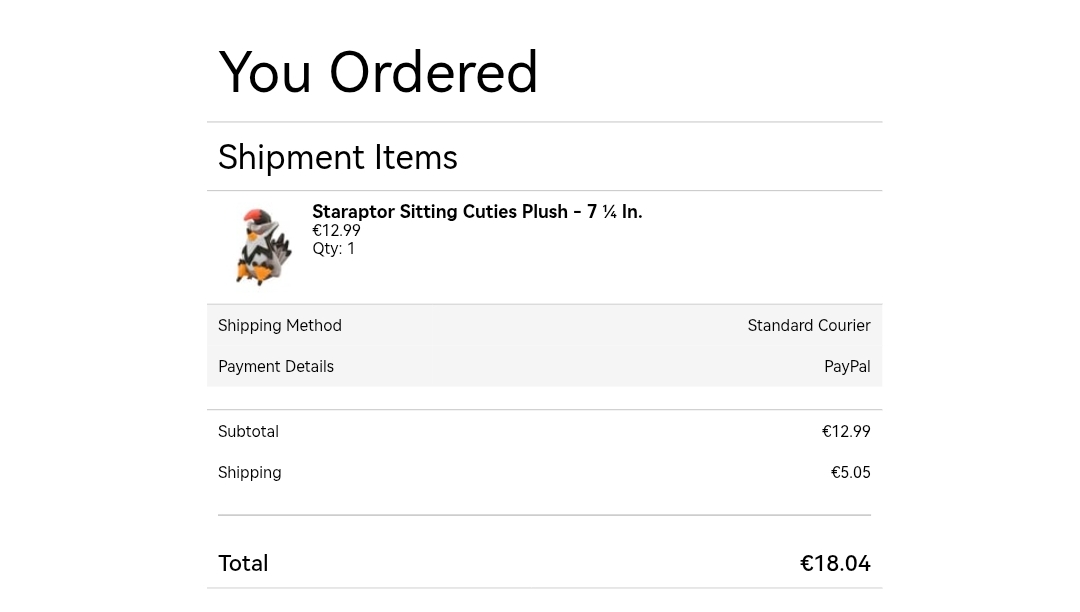Click the bottom divider line below Total
This screenshot has width=1080, height=612.
tap(544, 588)
